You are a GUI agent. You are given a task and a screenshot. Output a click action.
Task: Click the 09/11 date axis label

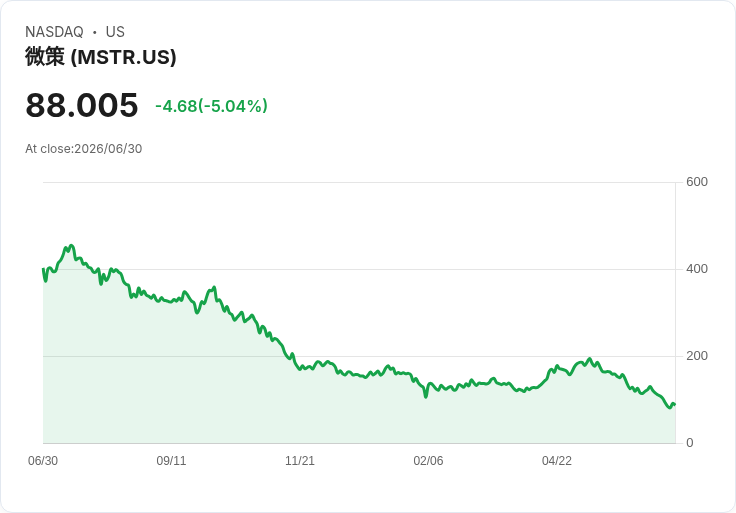tap(171, 461)
